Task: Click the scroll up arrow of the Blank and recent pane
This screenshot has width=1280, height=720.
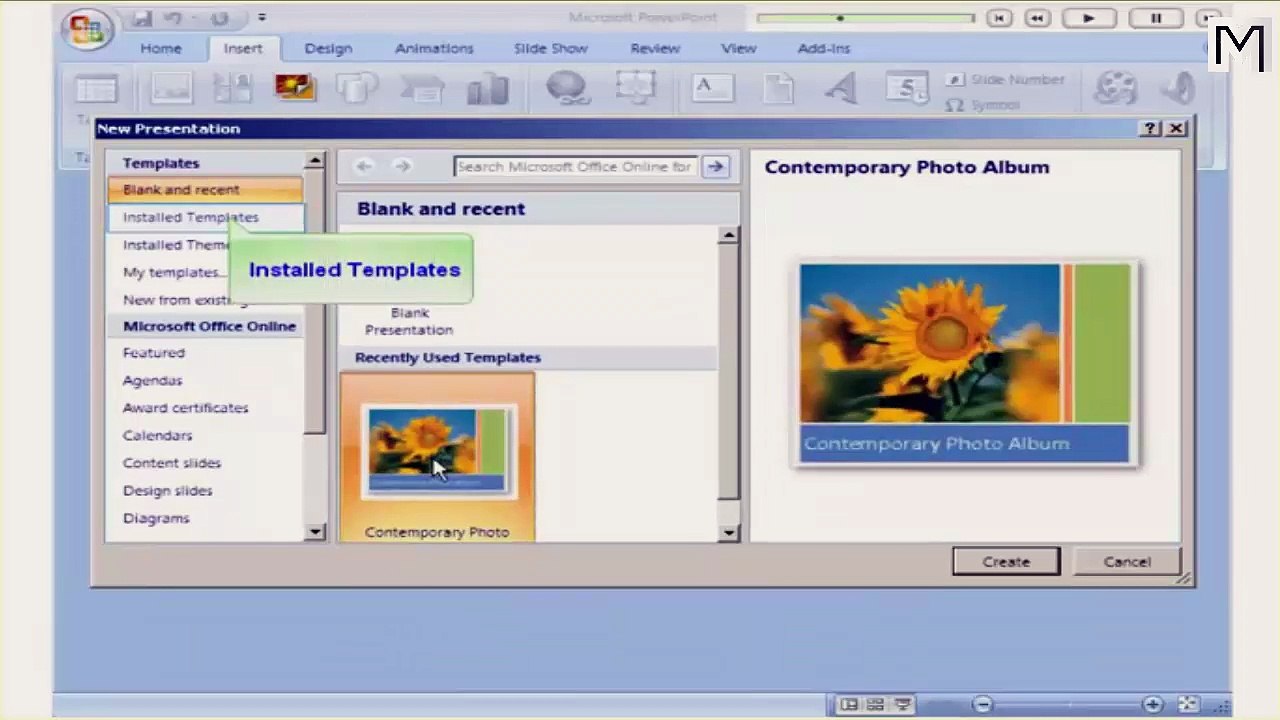Action: click(729, 235)
